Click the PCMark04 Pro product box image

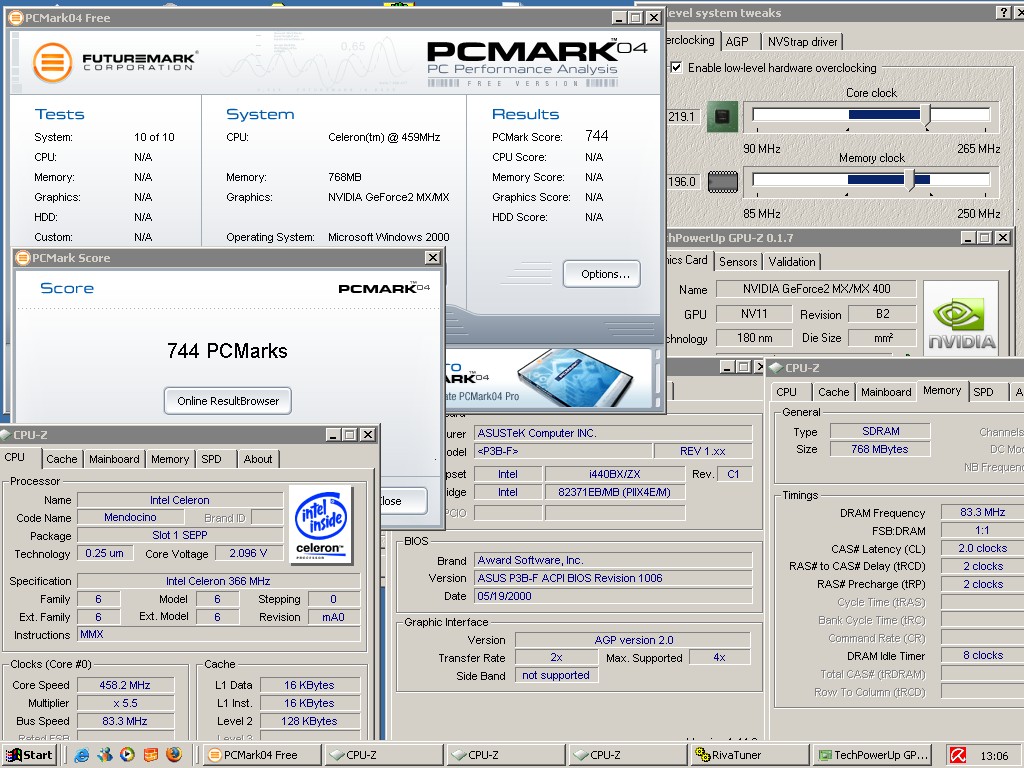pos(573,375)
